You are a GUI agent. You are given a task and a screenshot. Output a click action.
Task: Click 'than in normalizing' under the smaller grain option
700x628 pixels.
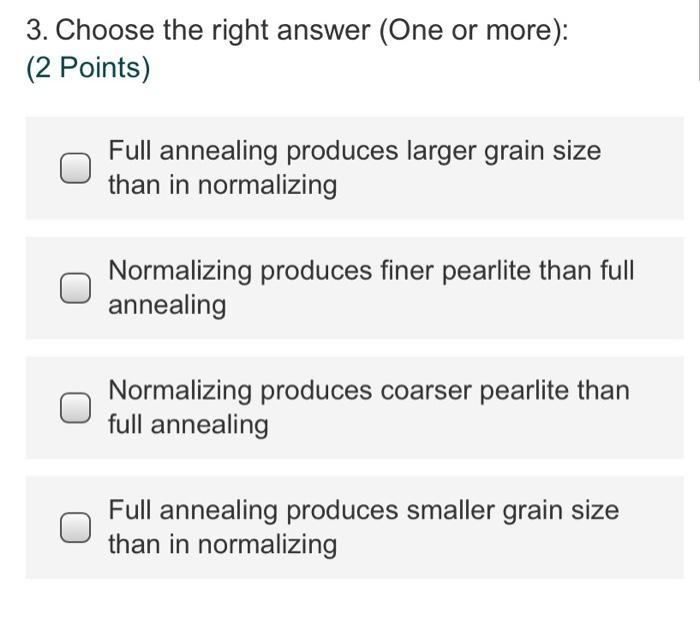coord(222,545)
